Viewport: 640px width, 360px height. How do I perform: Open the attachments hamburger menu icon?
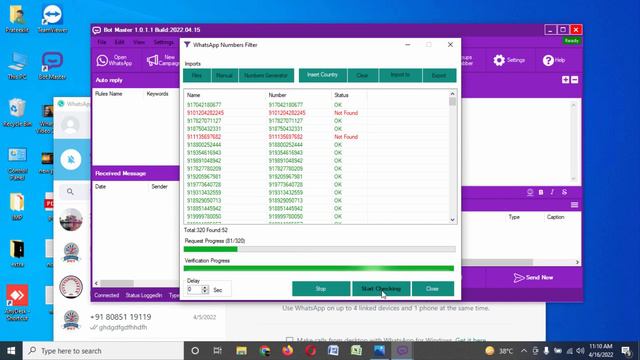574,205
